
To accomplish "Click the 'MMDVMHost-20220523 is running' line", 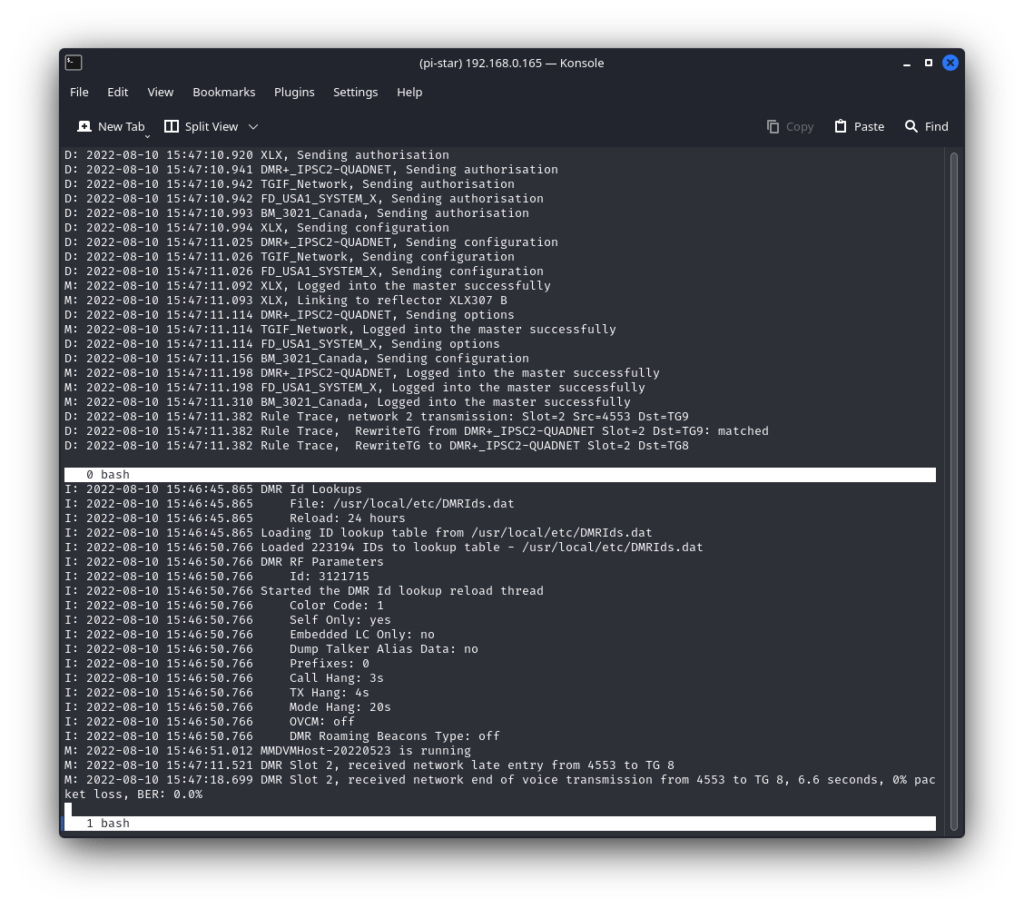I will pos(268,751).
